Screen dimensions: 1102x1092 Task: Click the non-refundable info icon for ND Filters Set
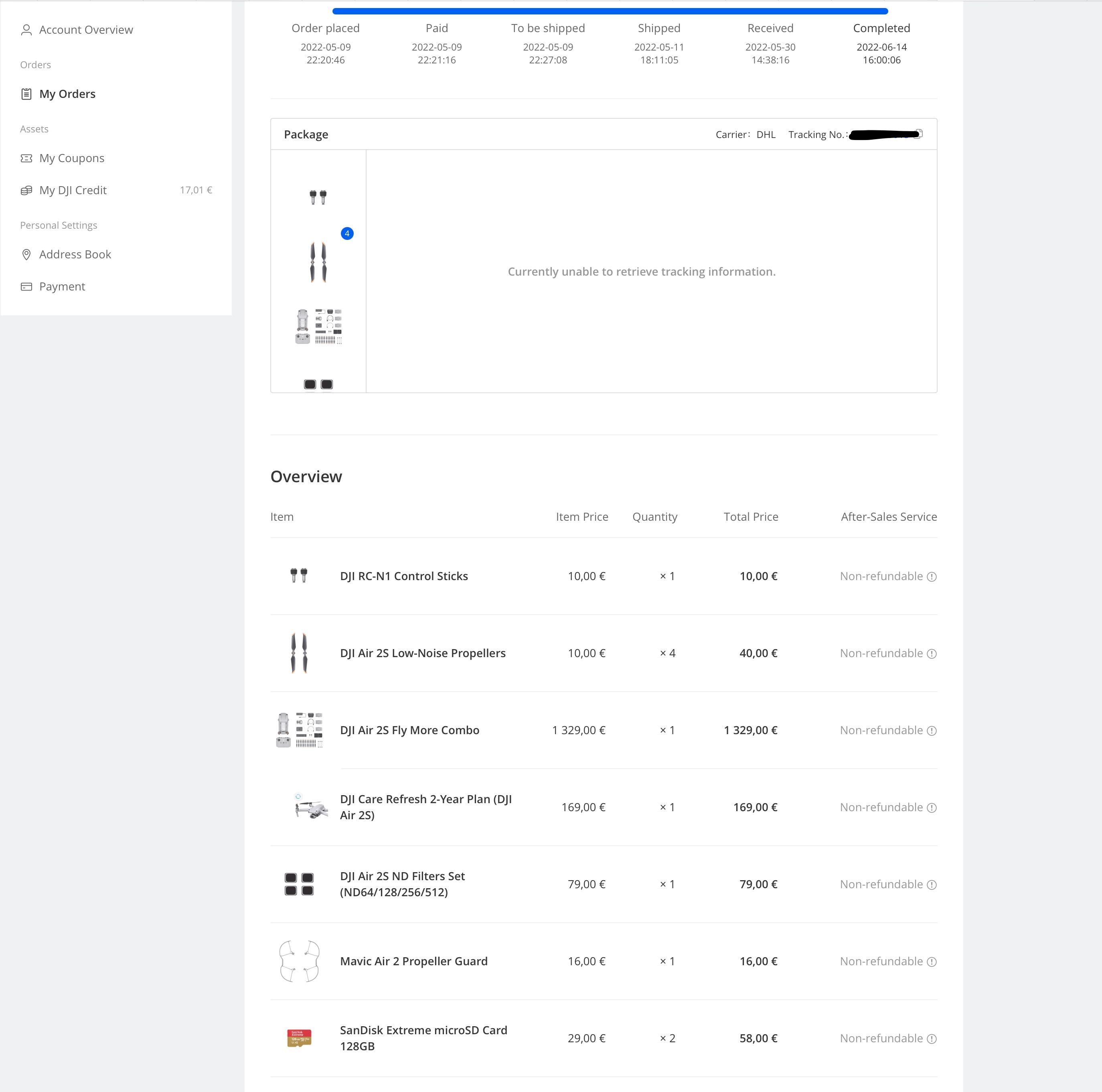tap(932, 885)
